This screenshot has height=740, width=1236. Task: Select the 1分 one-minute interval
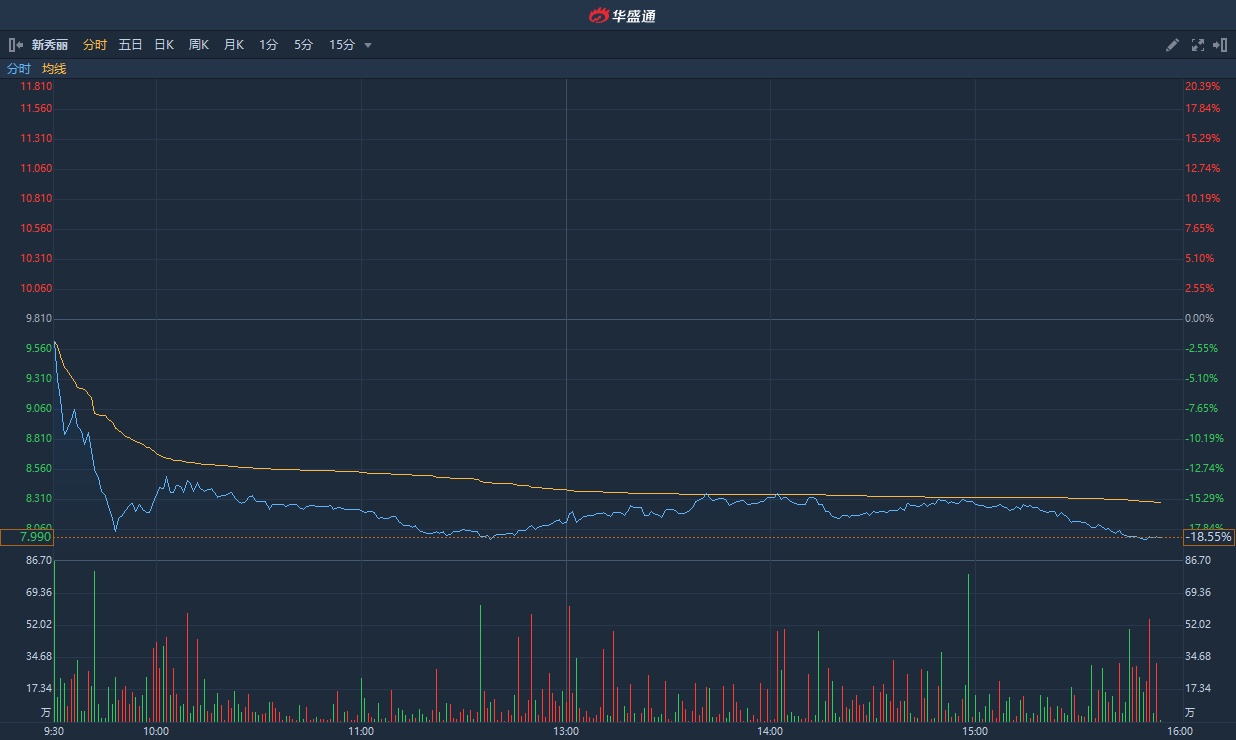tap(268, 45)
